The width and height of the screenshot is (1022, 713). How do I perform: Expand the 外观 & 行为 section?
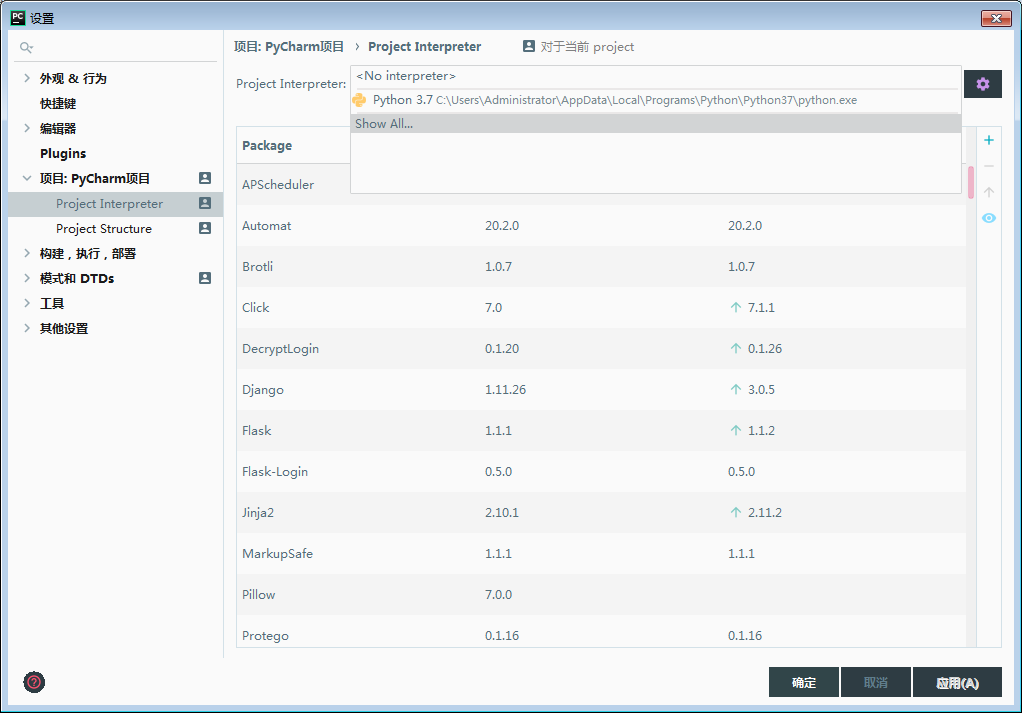point(27,78)
